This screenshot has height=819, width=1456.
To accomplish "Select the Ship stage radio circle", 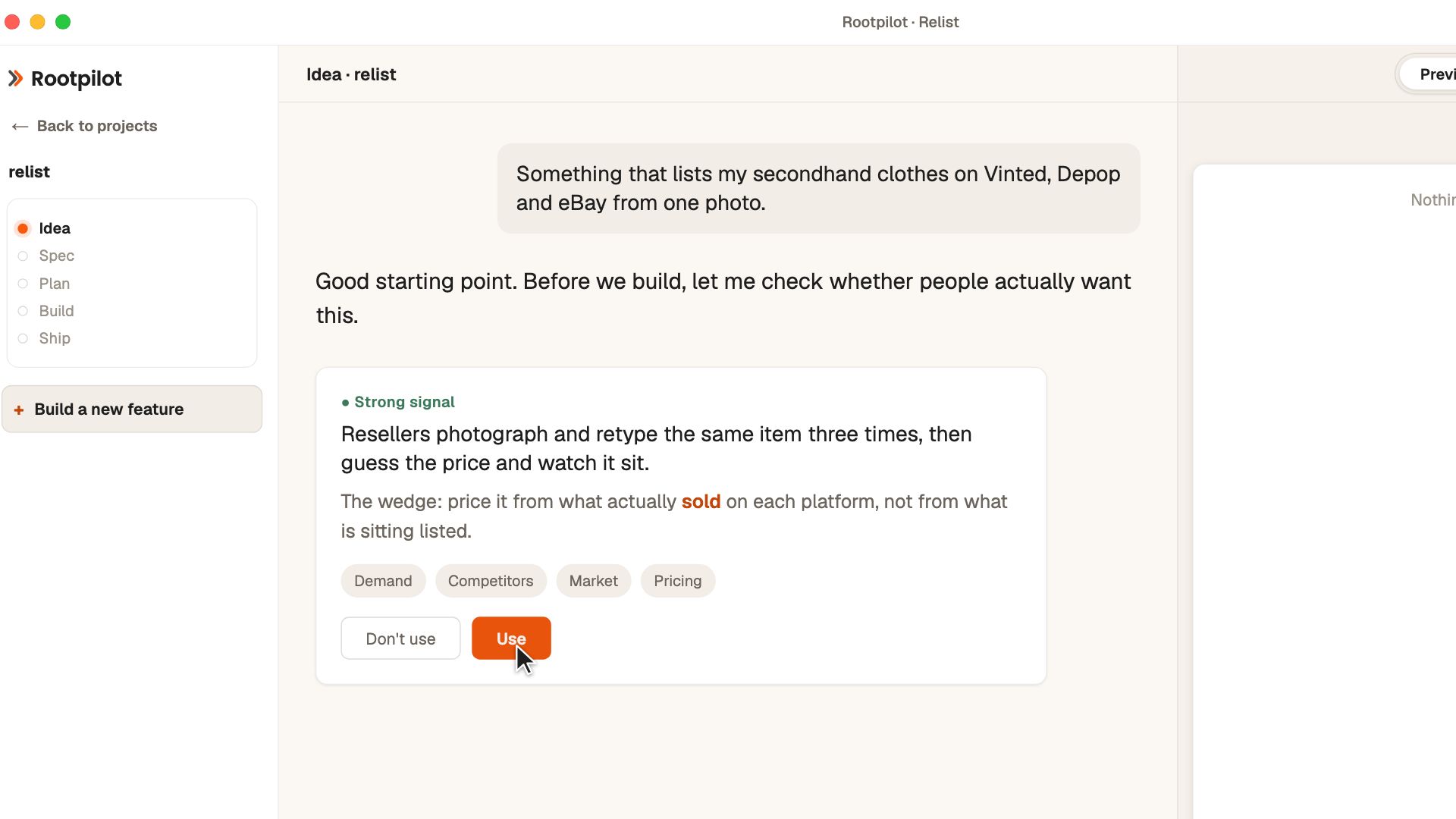I will [x=23, y=338].
